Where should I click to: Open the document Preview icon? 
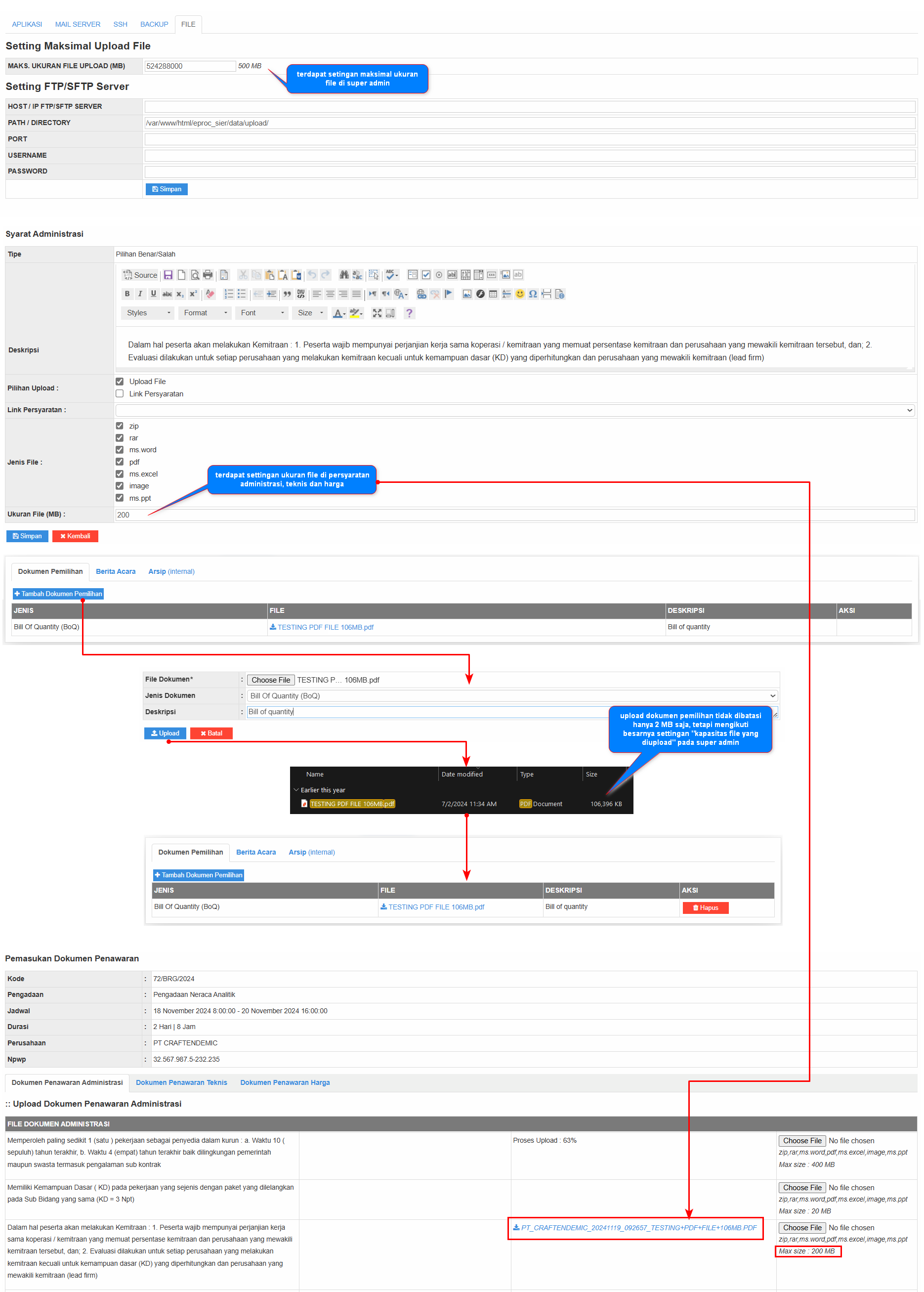coord(195,275)
